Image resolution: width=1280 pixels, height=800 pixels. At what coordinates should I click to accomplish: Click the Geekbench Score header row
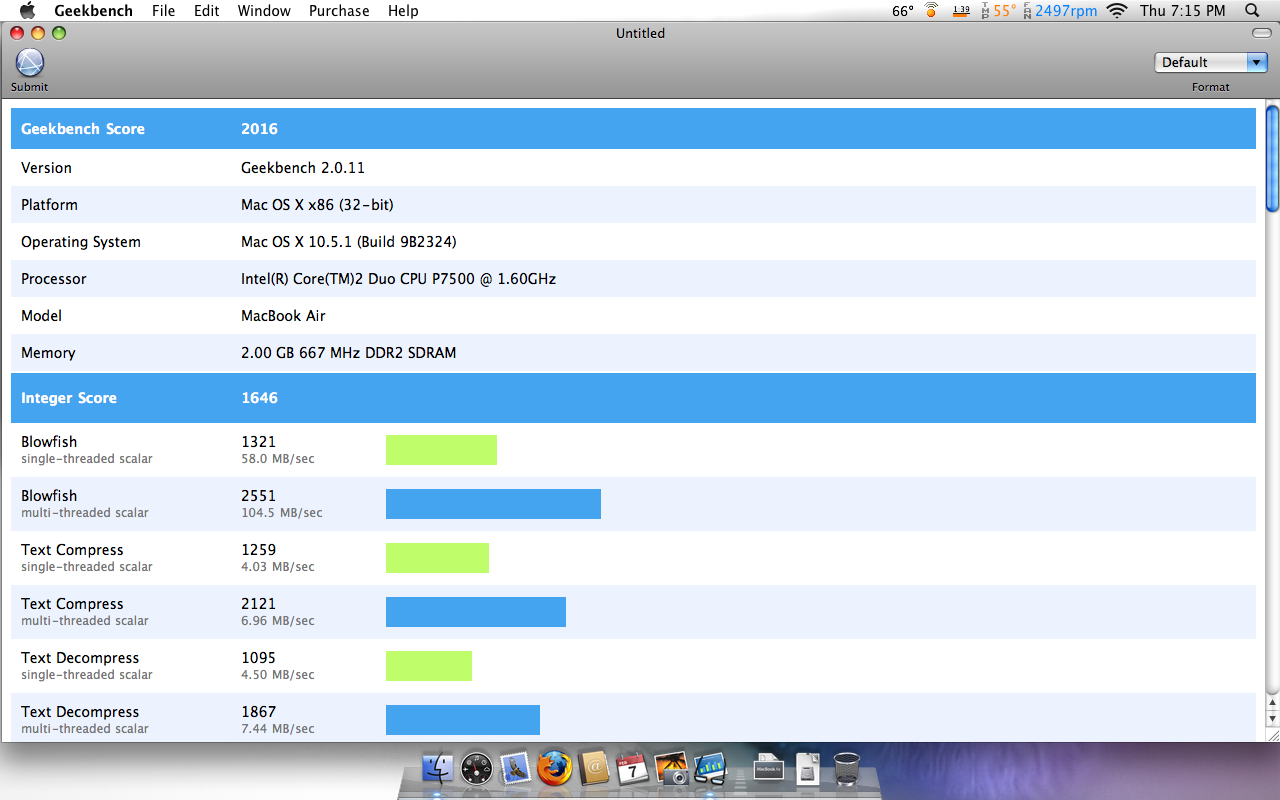[633, 128]
